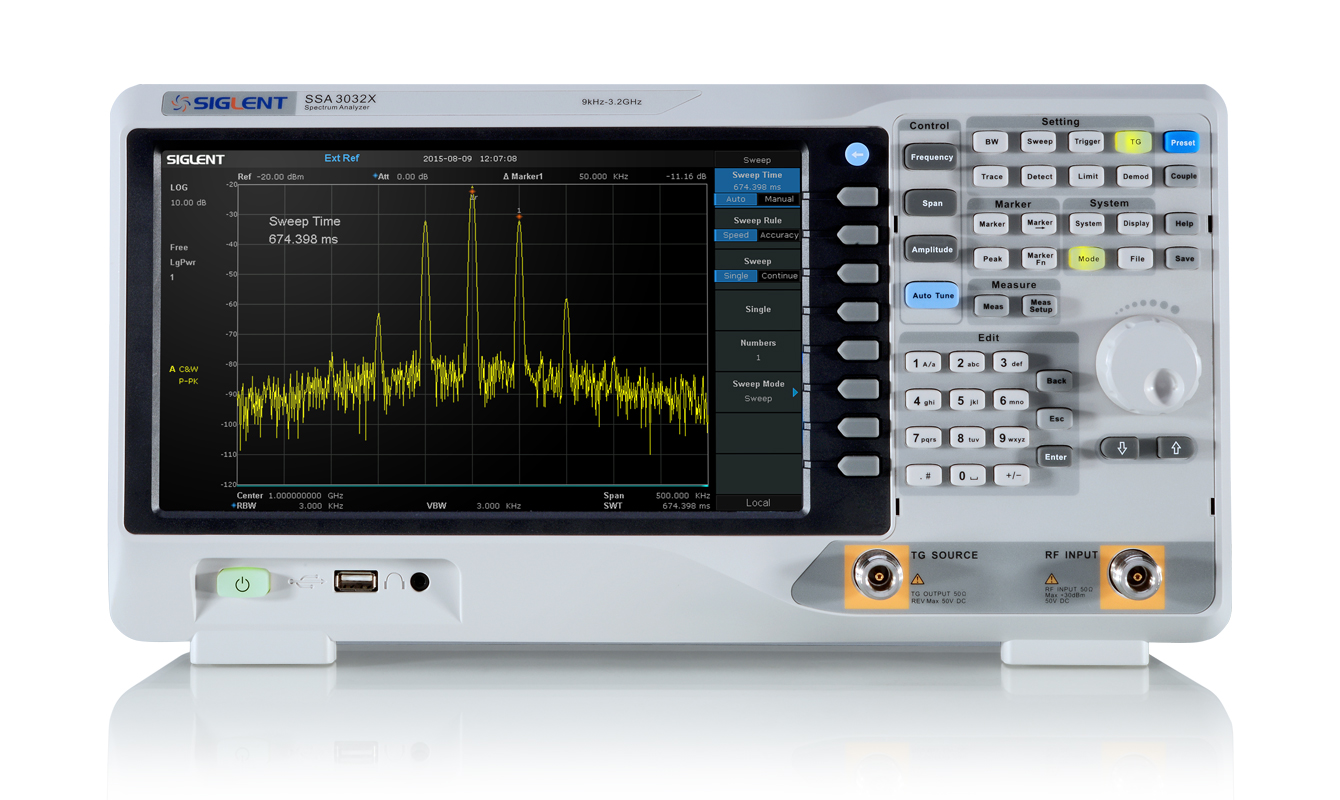Click the headphone jack socket
The width and height of the screenshot is (1340, 800).
coord(420,580)
